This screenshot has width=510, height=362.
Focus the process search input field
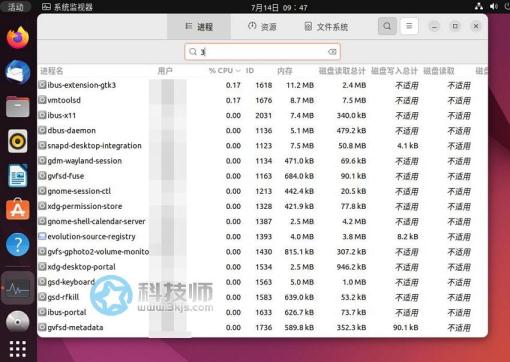tap(262, 52)
